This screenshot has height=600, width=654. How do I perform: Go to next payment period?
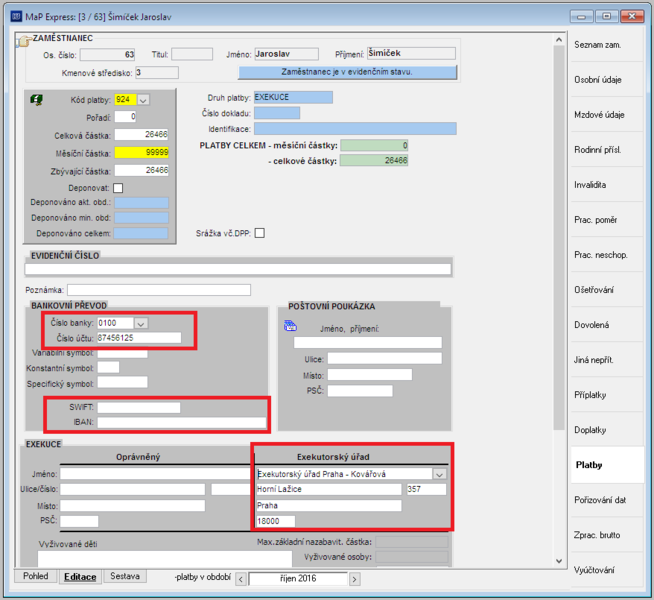pyautogui.click(x=355, y=579)
